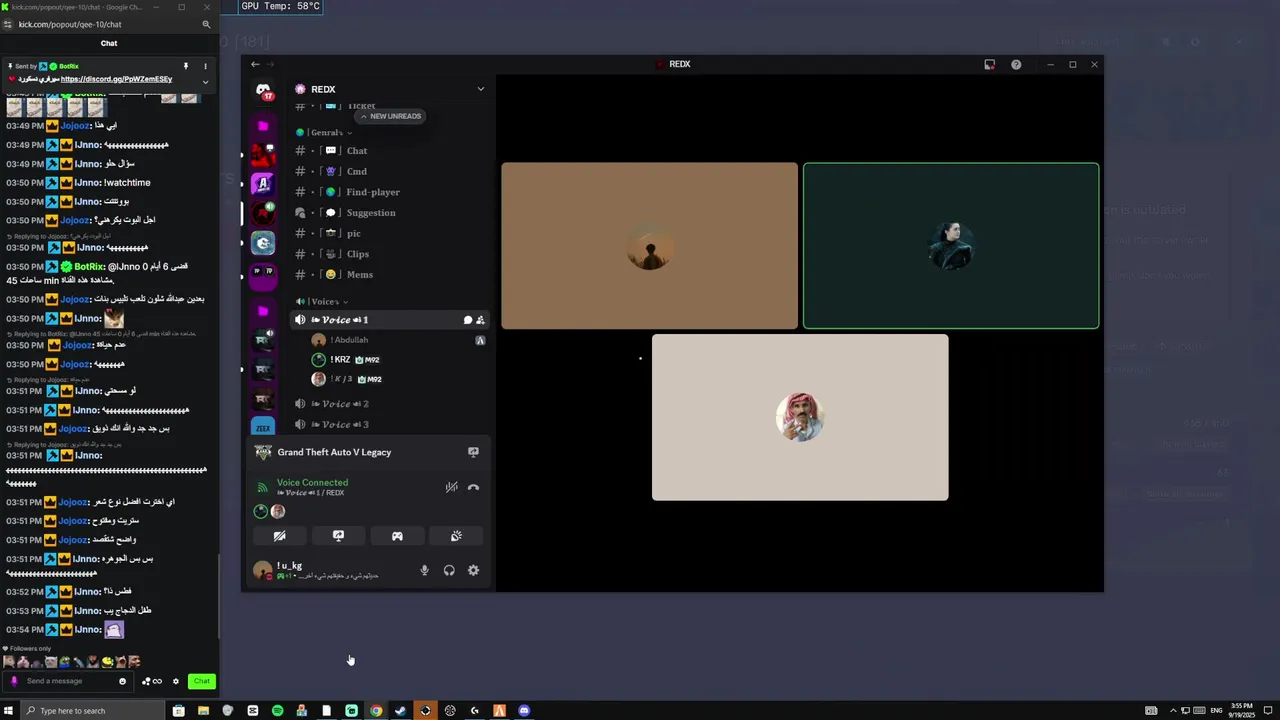Screen dimensions: 1280x720
Task: Create invite for Voice 1 channel
Action: coord(480,320)
